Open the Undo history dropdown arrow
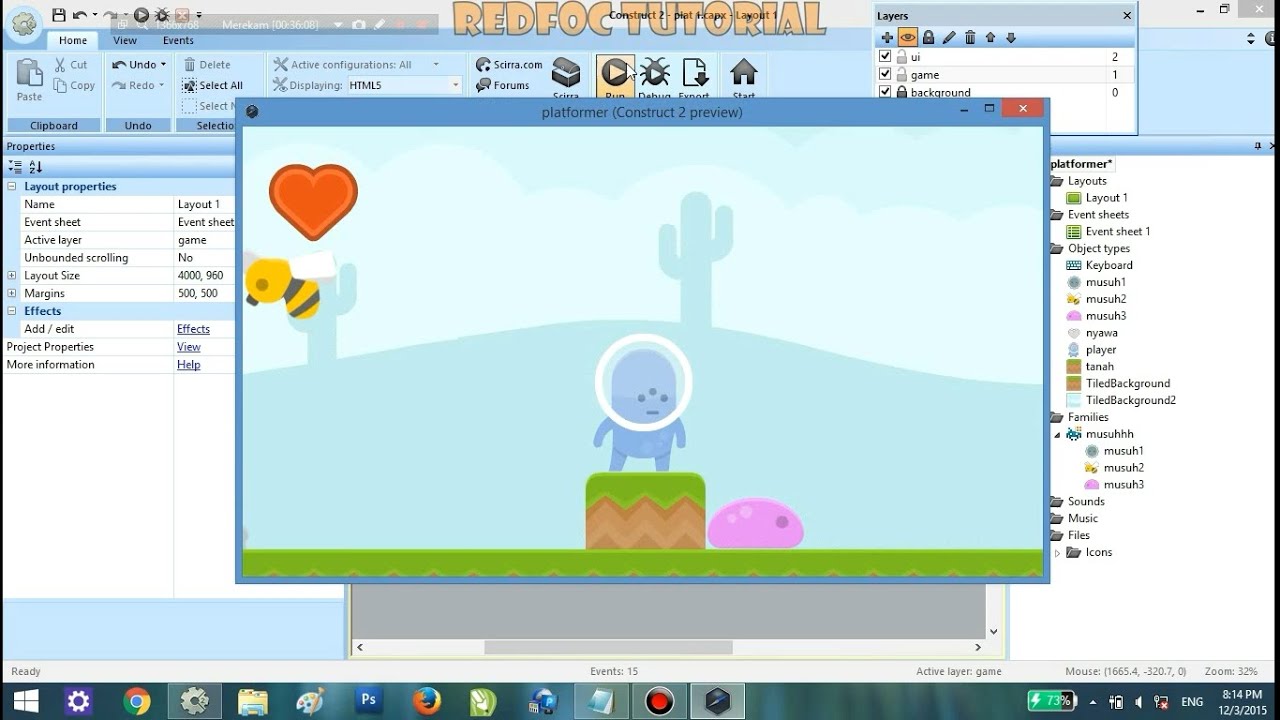Image resolution: width=1280 pixels, height=720 pixels. [164, 64]
